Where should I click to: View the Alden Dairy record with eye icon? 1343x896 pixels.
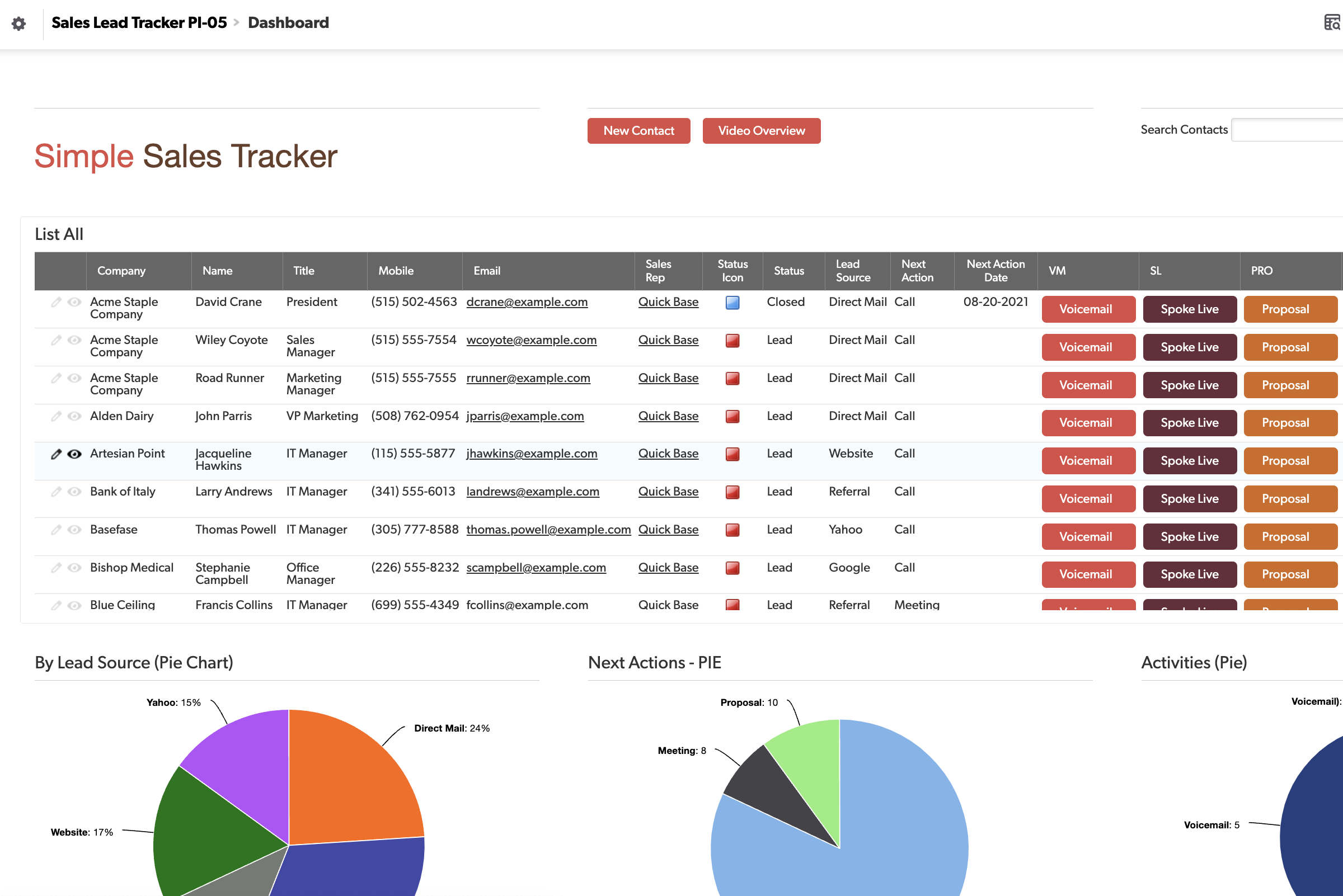click(x=74, y=417)
